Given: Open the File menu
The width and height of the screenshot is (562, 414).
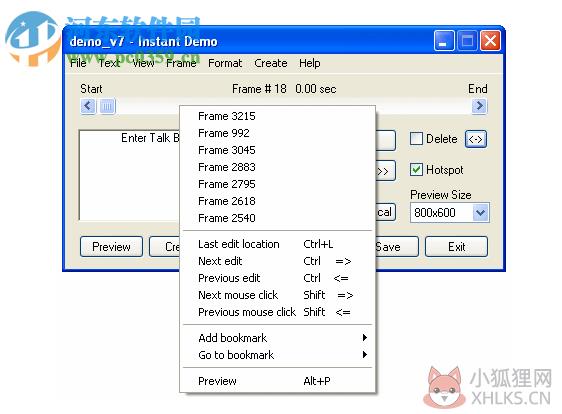Looking at the screenshot, I should [78, 63].
